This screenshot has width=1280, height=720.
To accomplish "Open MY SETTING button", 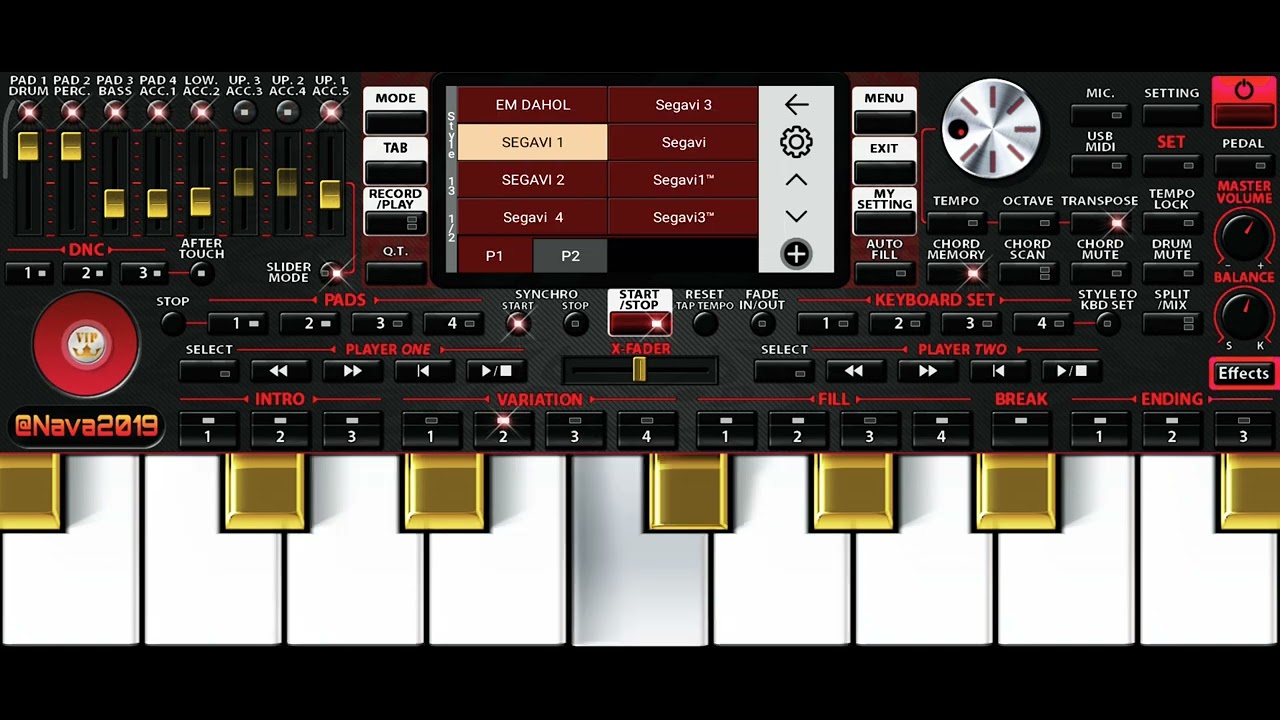I will tap(884, 211).
